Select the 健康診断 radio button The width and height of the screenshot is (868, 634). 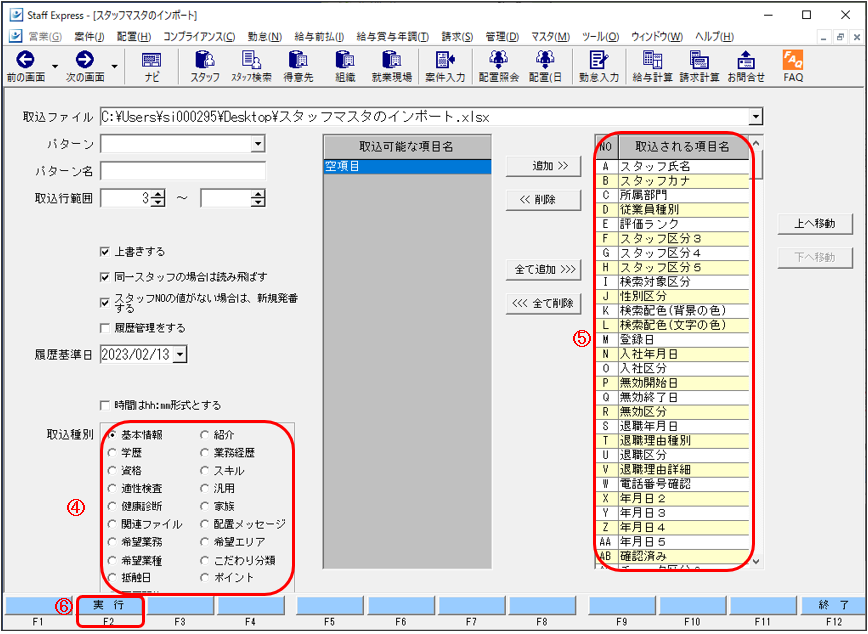(x=112, y=507)
